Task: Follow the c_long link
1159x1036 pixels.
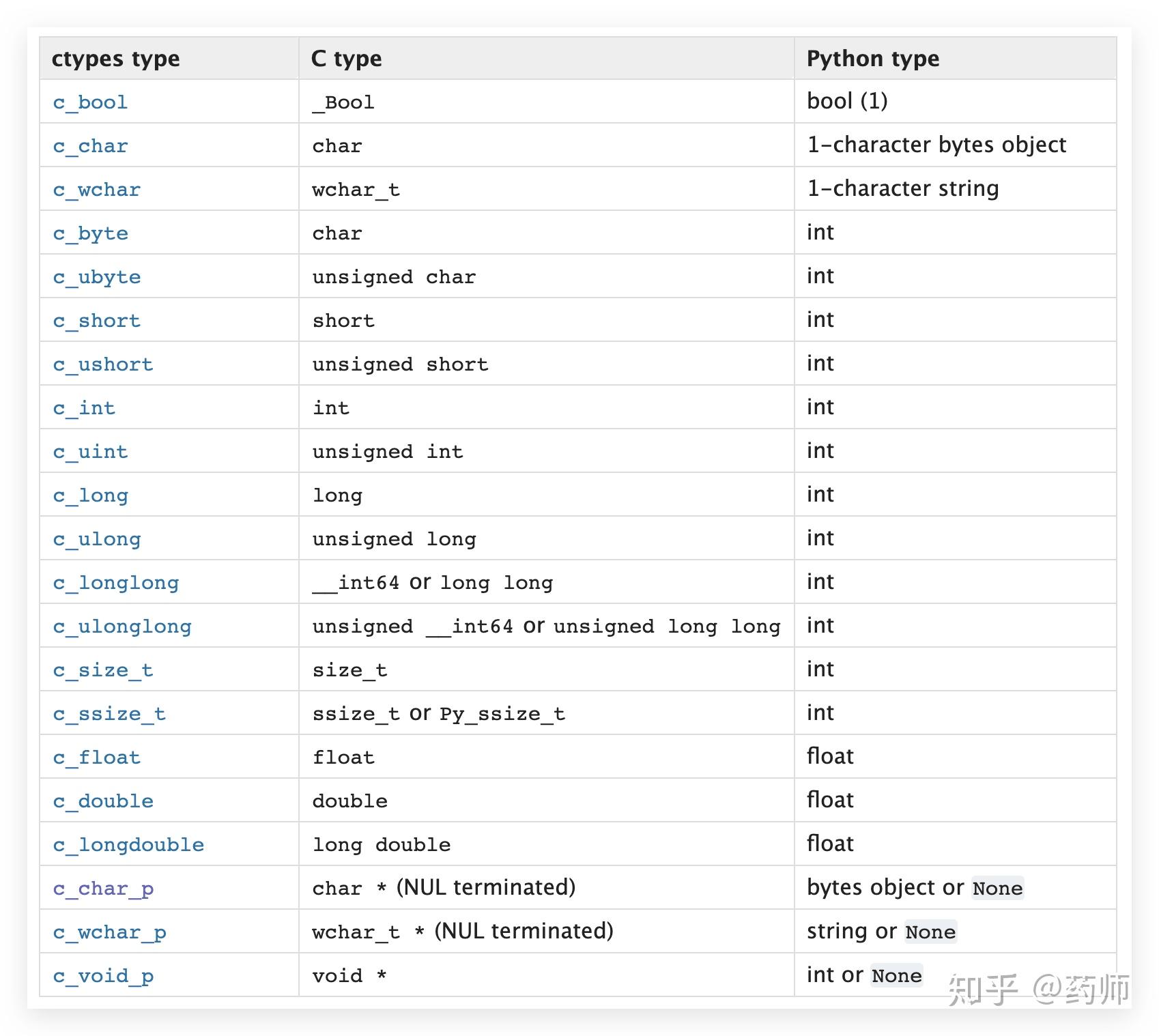Action: click(x=90, y=495)
